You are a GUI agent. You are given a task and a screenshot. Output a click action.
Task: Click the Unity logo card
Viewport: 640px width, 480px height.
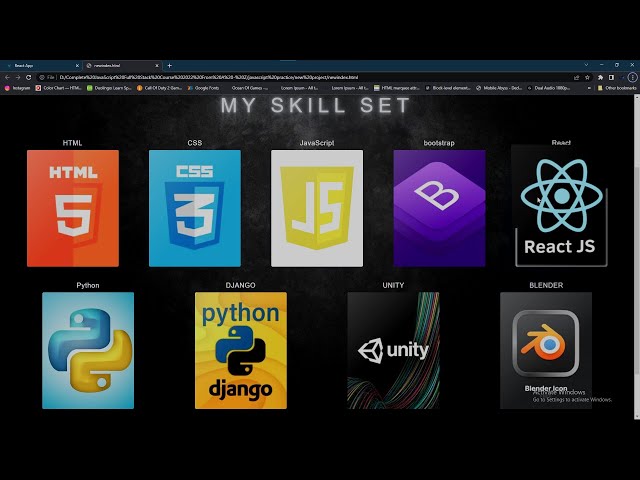(x=393, y=350)
